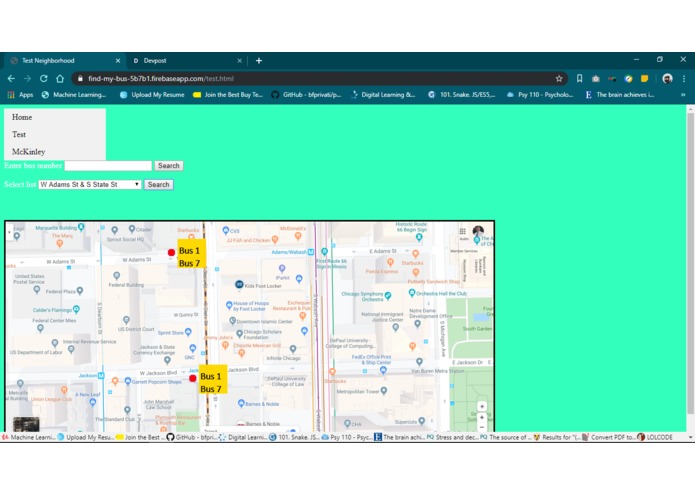Open the GitHub - bfprivati bookmark
Viewport: 695px width, 494px height.
(306, 94)
